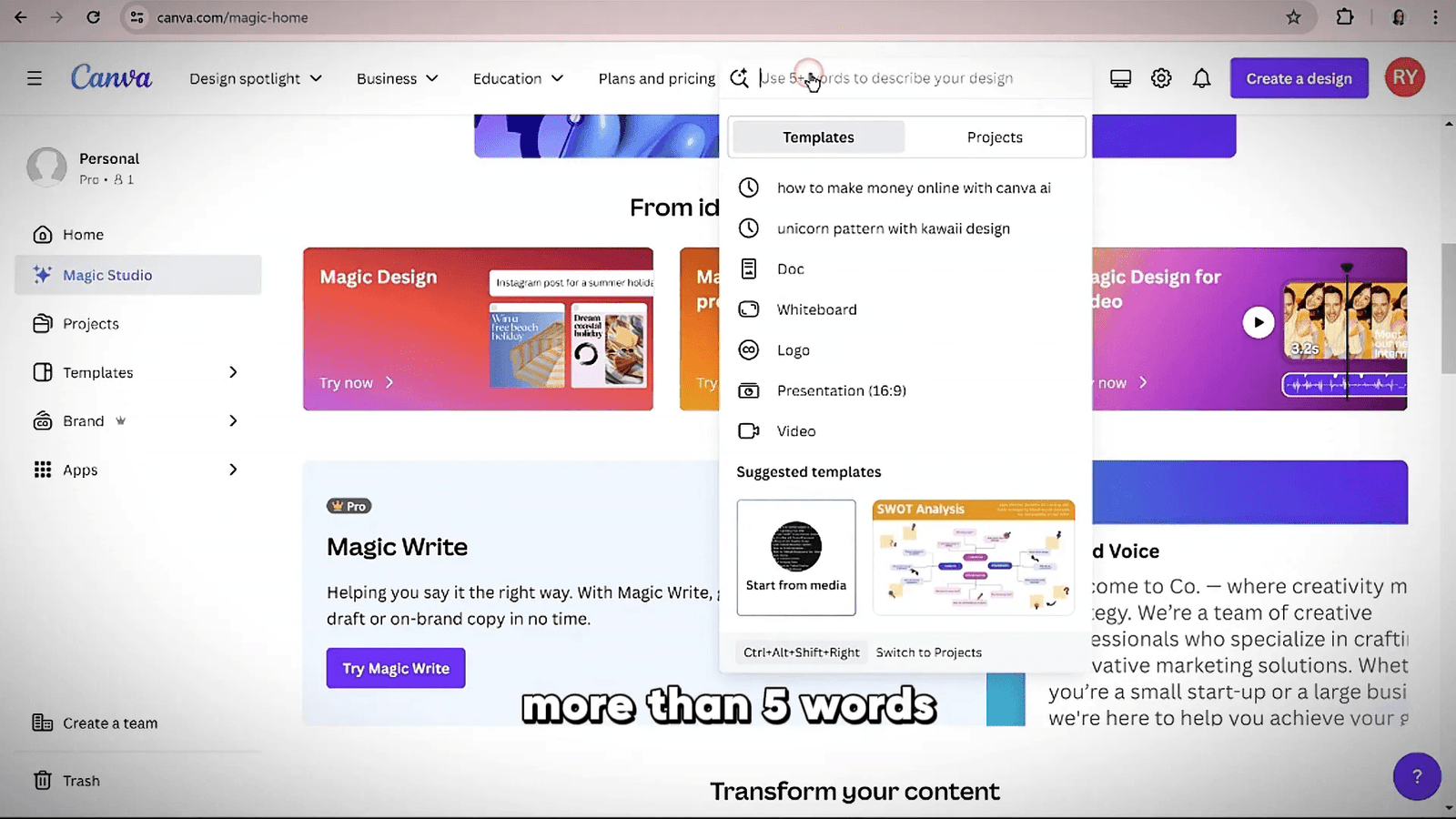The image size is (1456, 819).
Task: Click the Presentation (16:9) icon
Action: coord(748,390)
